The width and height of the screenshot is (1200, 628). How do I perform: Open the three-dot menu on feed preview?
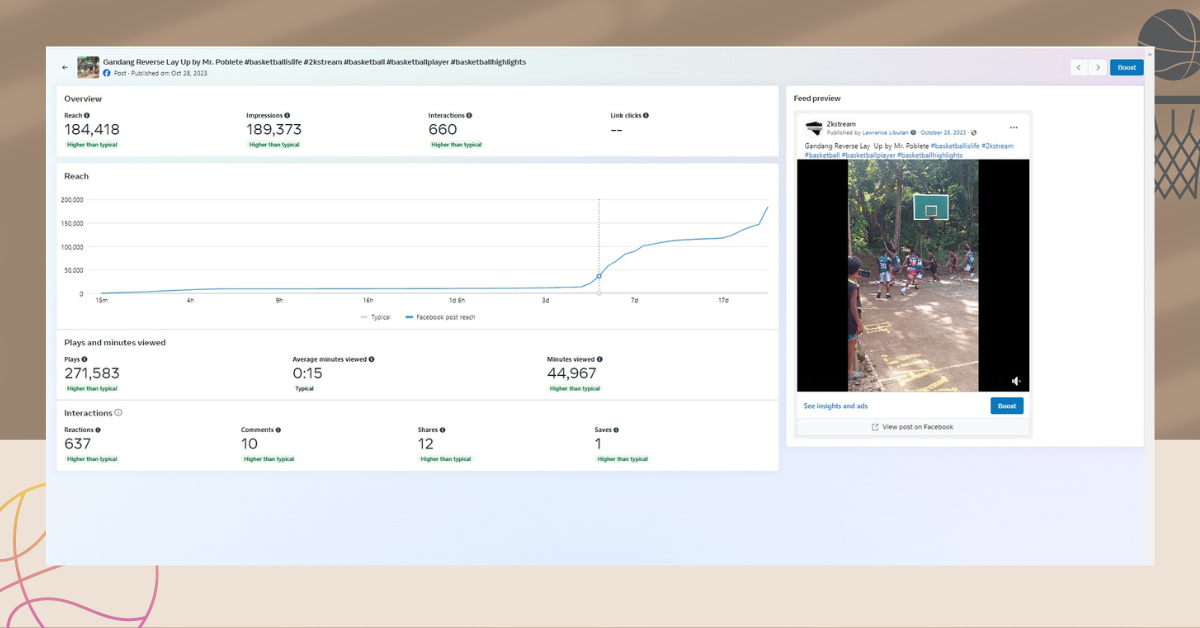[1013, 128]
